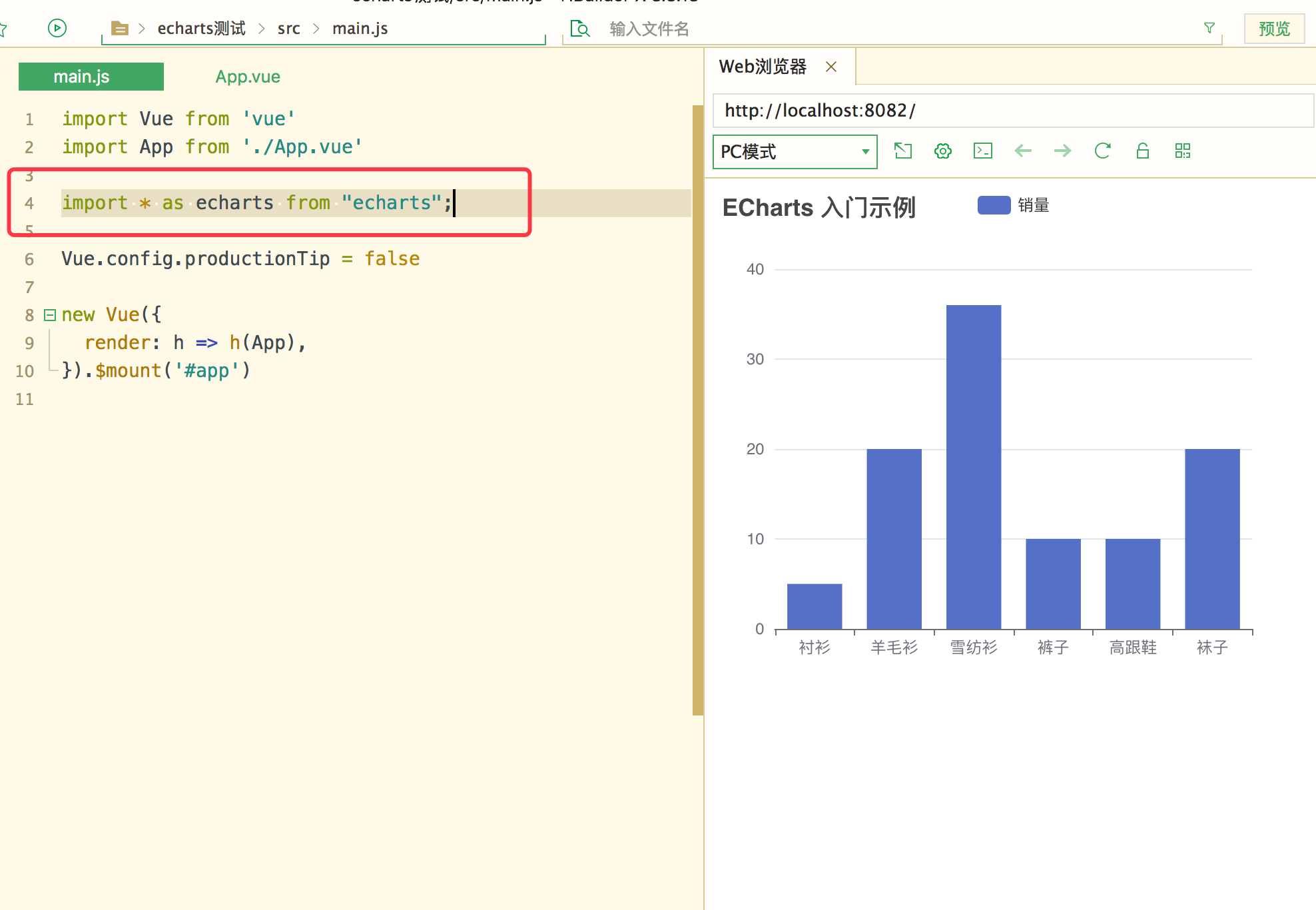Click the 雪纺衫 bar in chart
Viewport: 1316px width, 910px height.
(974, 467)
